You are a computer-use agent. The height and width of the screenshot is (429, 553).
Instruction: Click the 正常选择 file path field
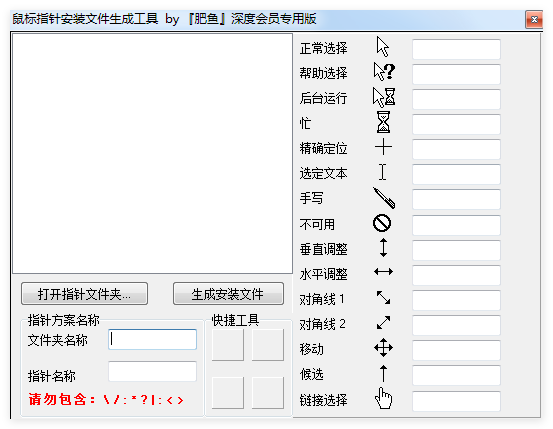click(456, 49)
